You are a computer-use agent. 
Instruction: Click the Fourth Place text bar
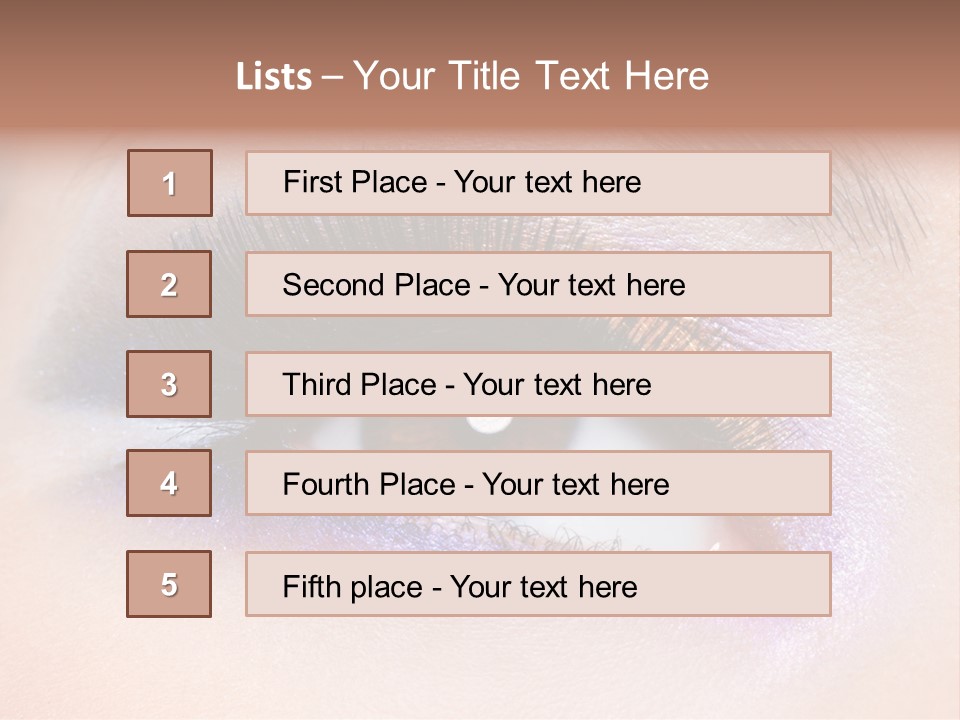[538, 484]
